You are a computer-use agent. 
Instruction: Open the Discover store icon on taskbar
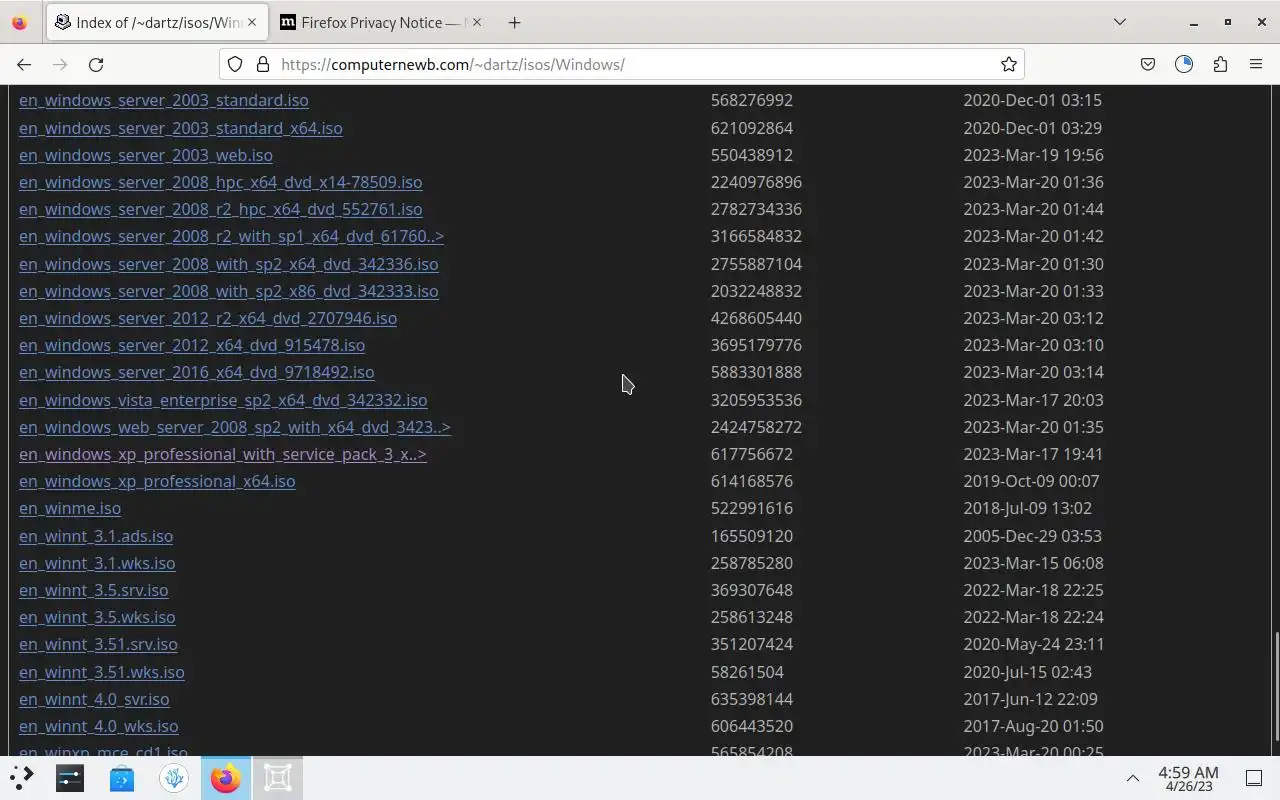pos(122,778)
